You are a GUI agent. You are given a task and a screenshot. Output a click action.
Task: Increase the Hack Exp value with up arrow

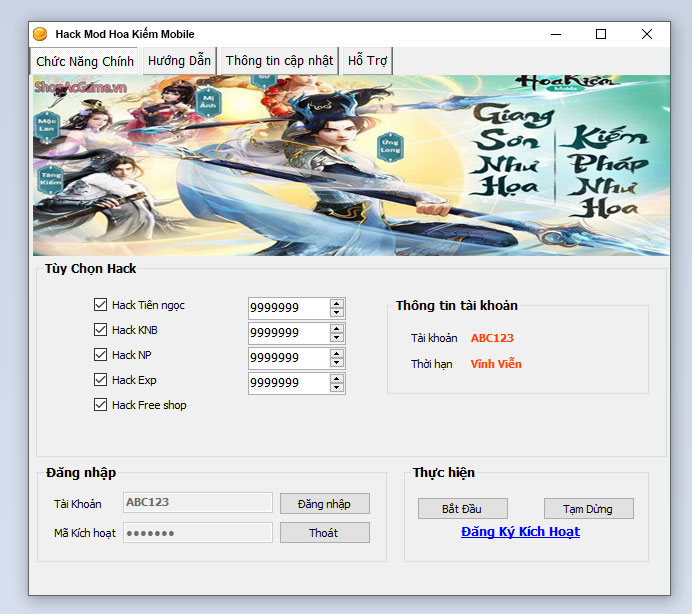click(x=337, y=379)
